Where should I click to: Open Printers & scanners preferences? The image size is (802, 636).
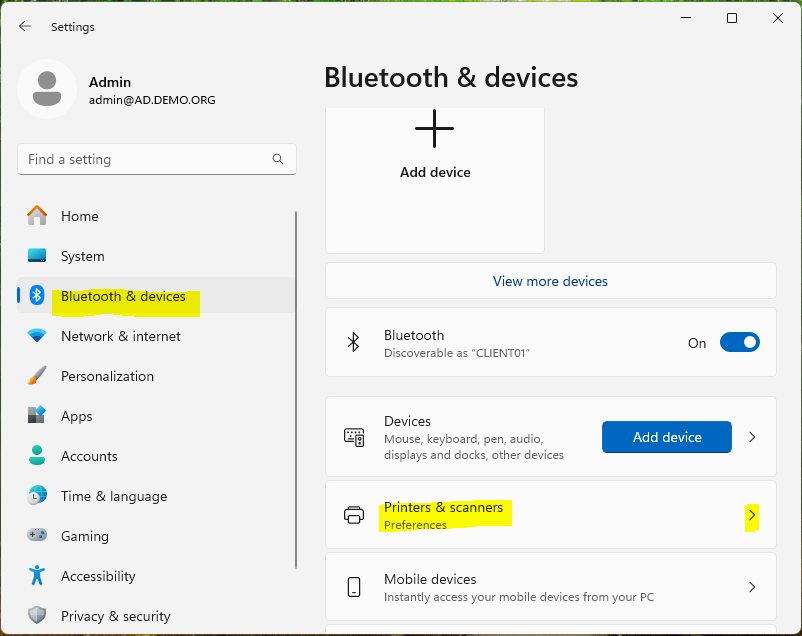(551, 515)
